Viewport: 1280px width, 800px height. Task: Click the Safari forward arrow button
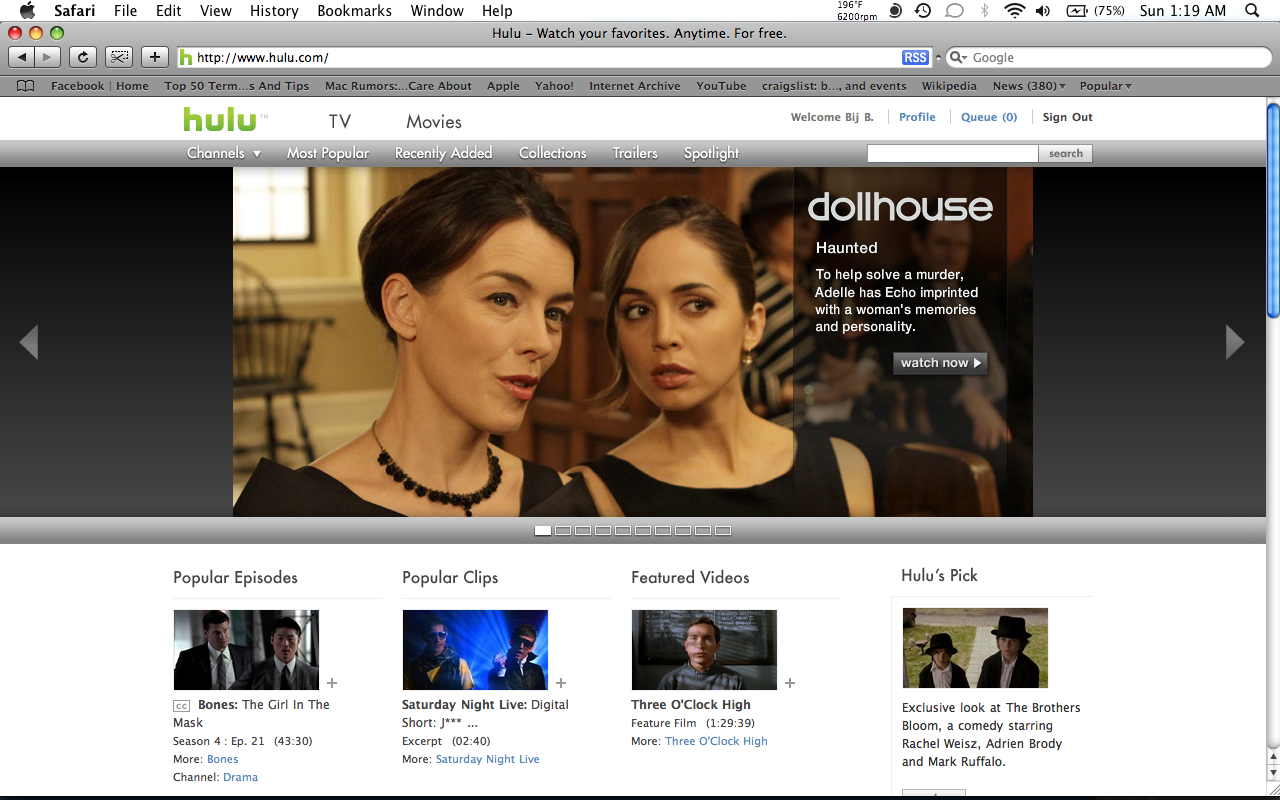click(47, 57)
